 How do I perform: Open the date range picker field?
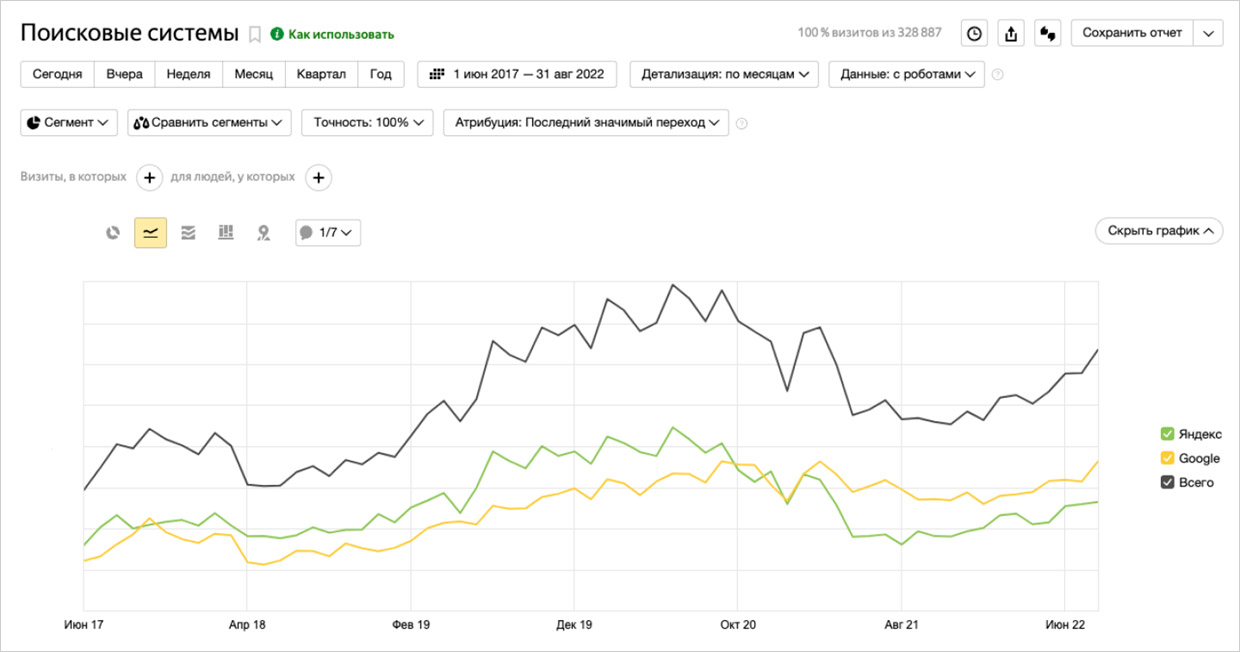click(517, 75)
